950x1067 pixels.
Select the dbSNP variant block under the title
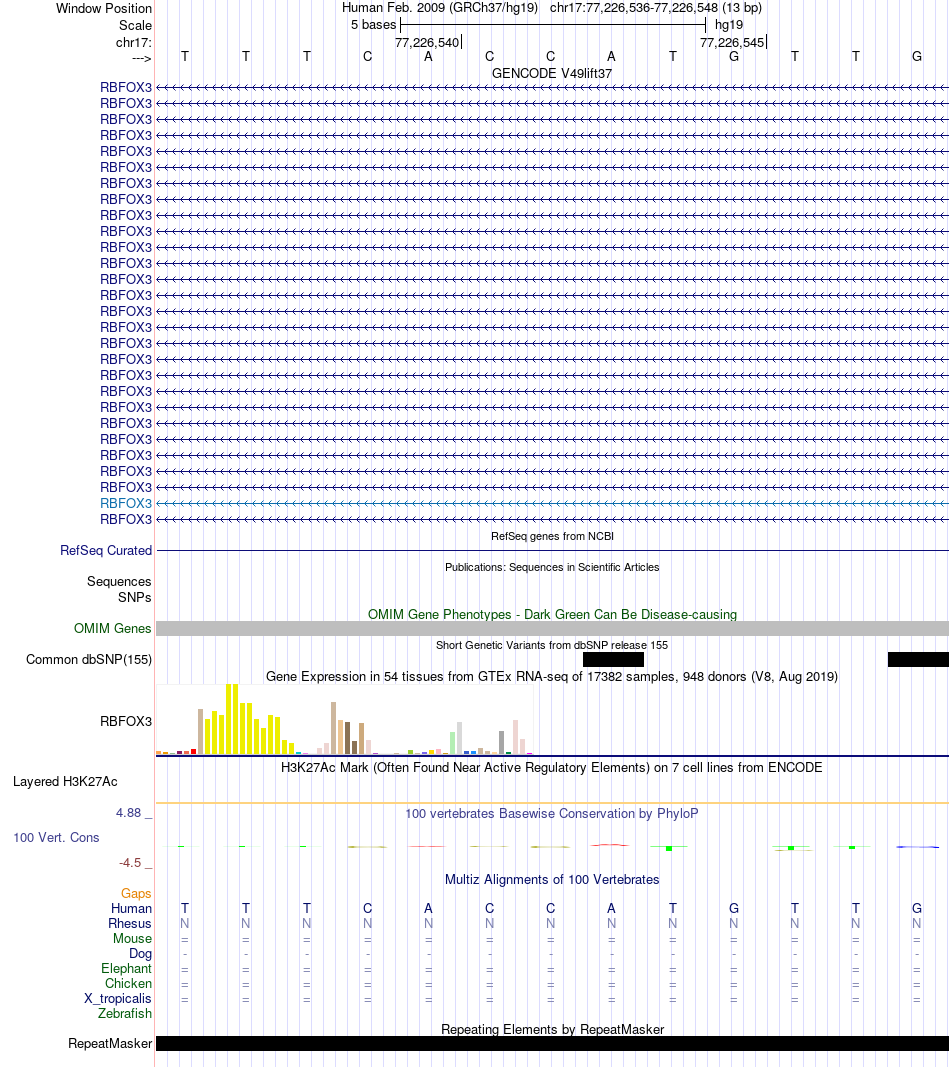[x=613, y=659]
